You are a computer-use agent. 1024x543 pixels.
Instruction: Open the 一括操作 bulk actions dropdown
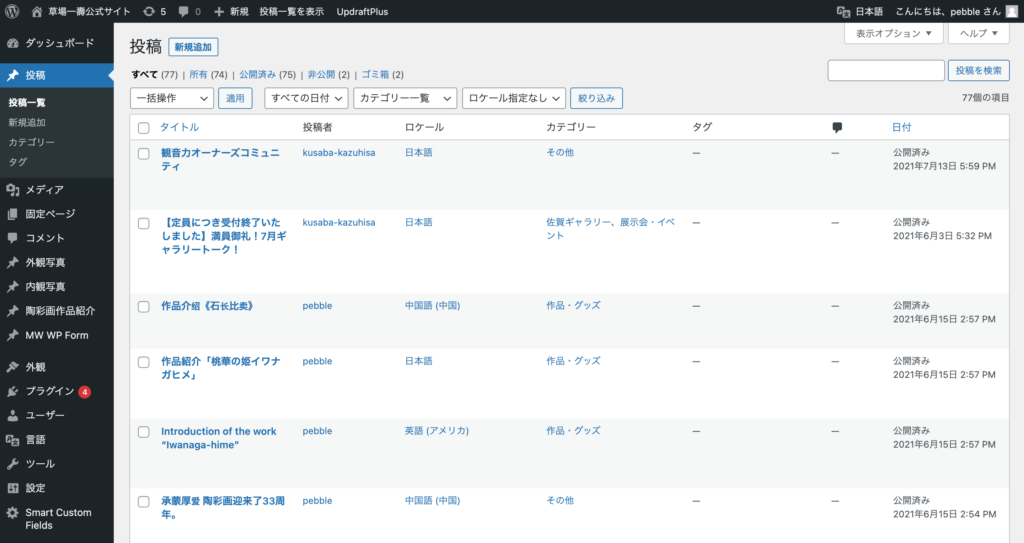click(x=171, y=98)
